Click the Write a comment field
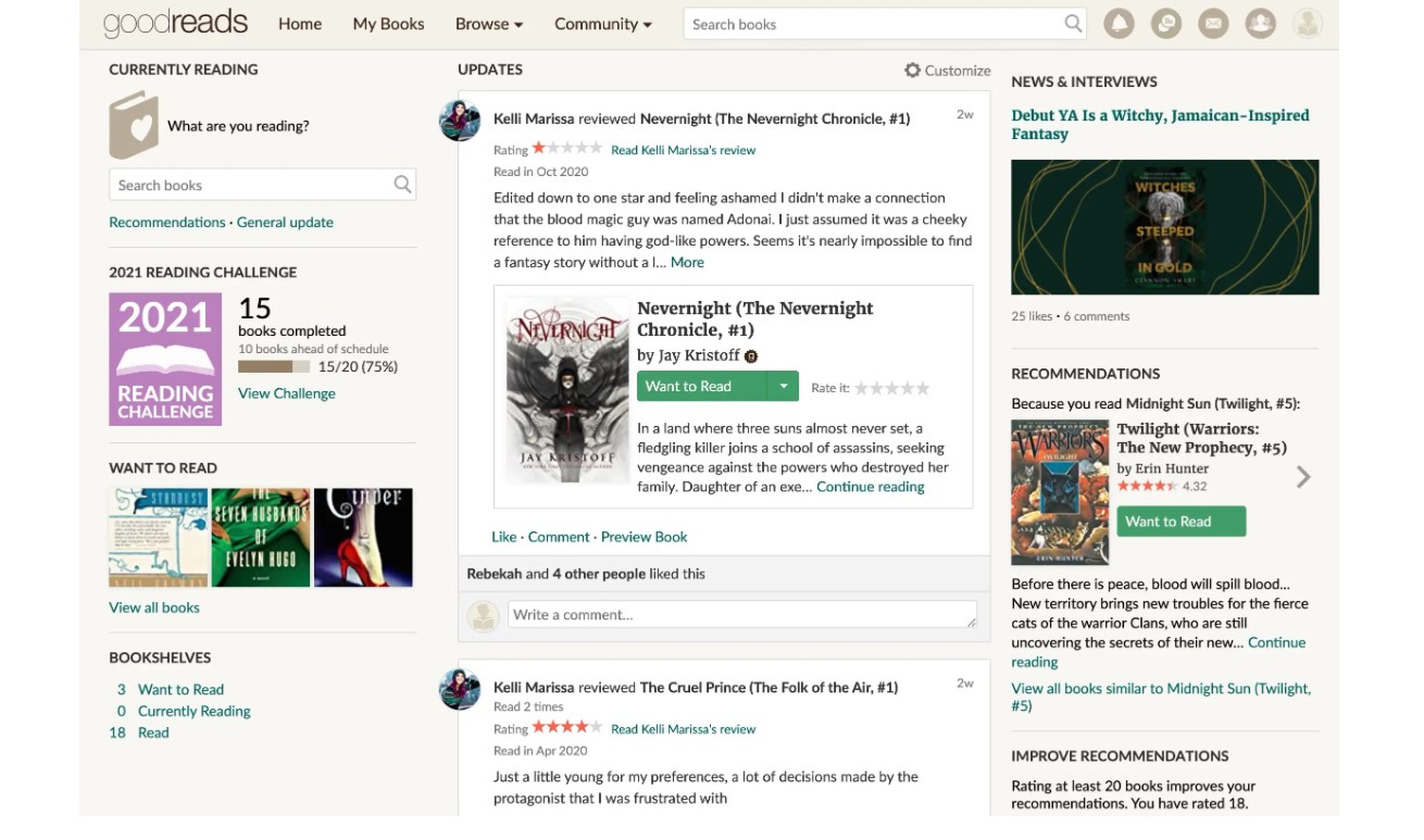1424x840 pixels. 742,615
